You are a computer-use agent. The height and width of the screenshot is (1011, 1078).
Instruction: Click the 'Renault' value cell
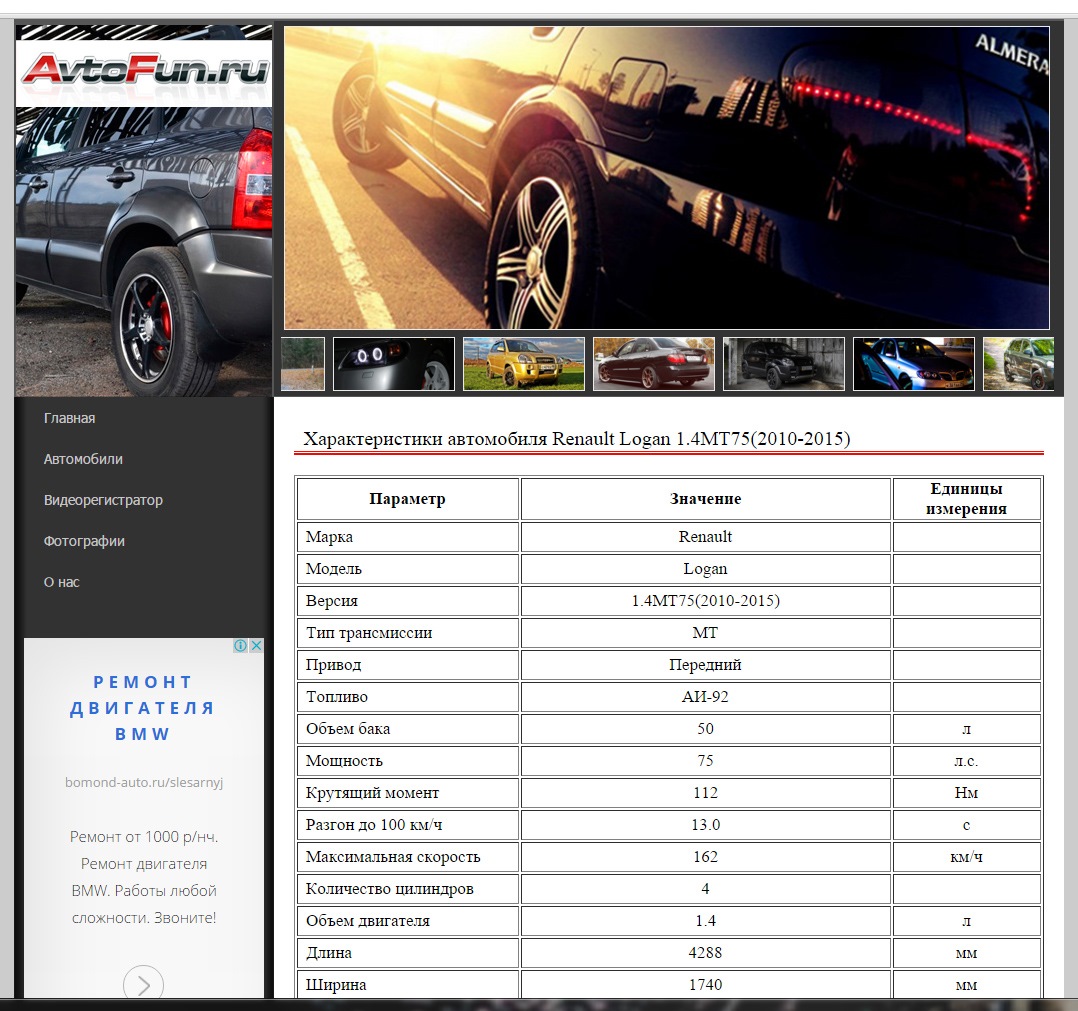click(705, 537)
